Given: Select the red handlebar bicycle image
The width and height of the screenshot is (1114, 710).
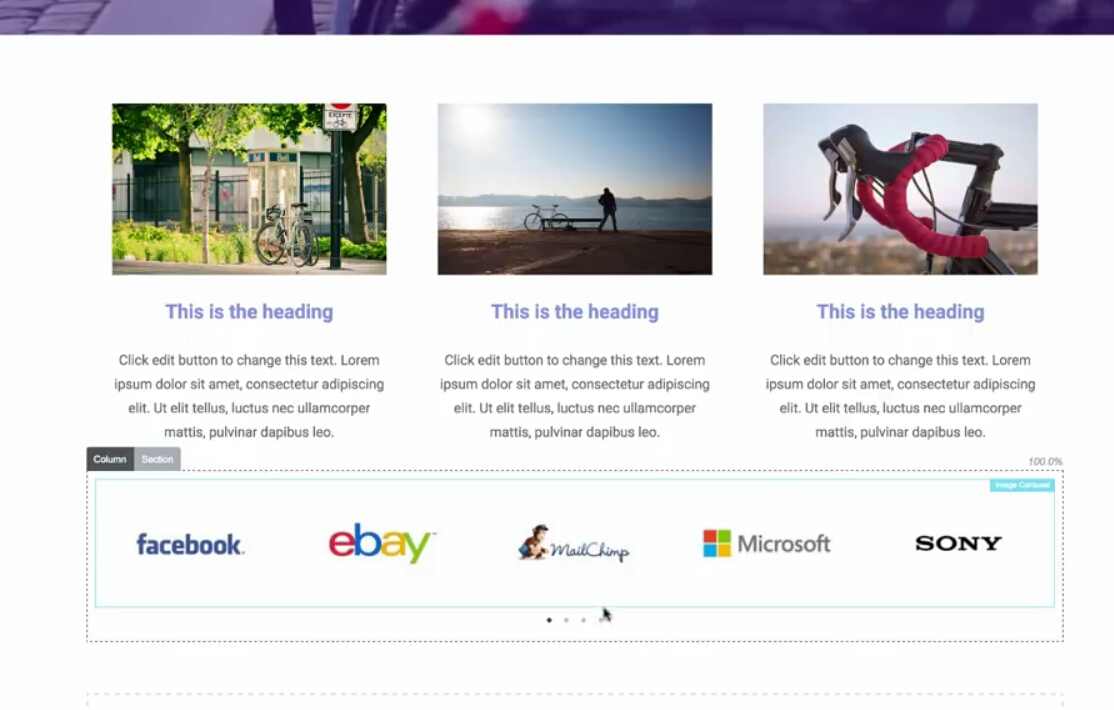Looking at the screenshot, I should (x=900, y=189).
